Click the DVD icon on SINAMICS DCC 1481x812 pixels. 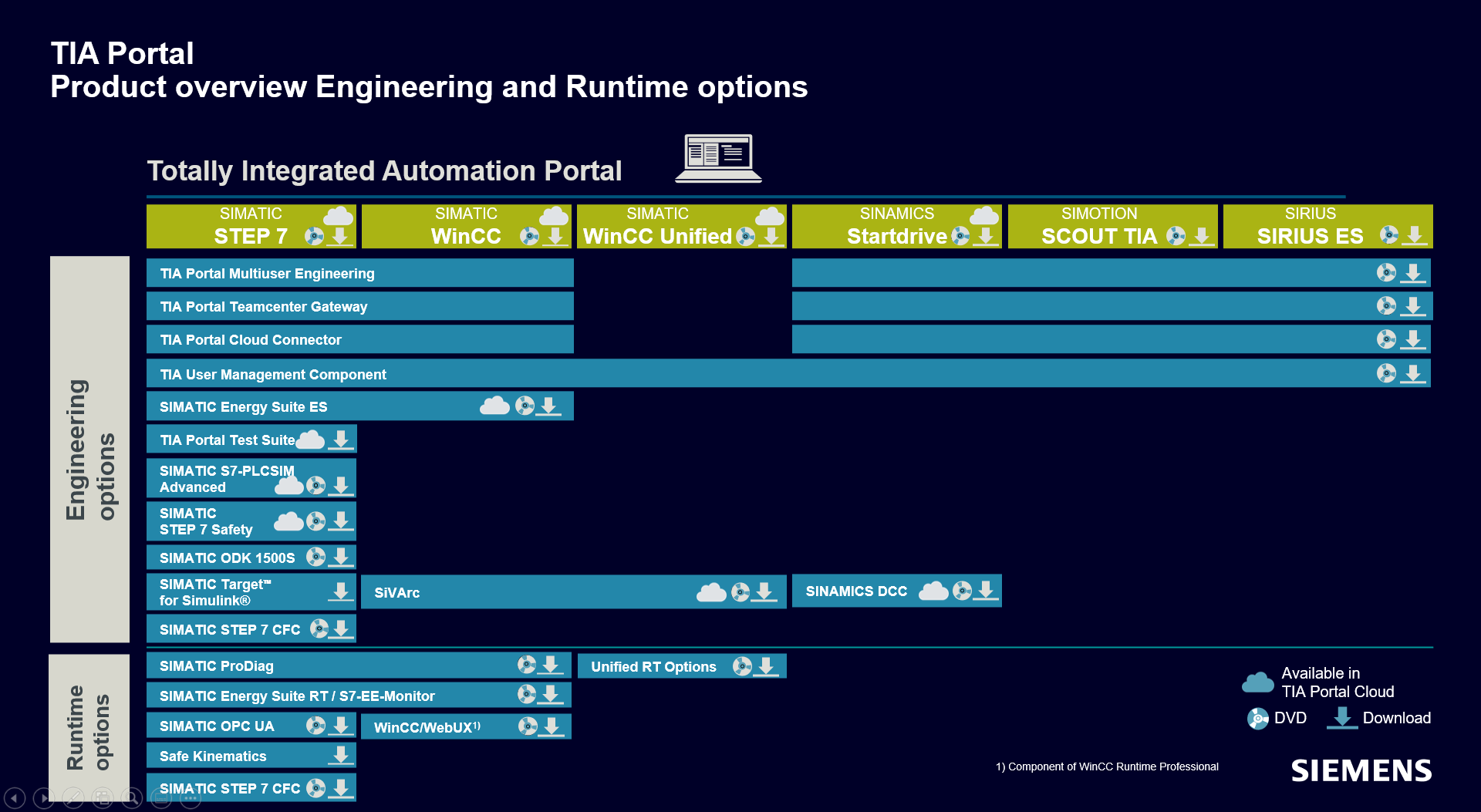pos(962,591)
